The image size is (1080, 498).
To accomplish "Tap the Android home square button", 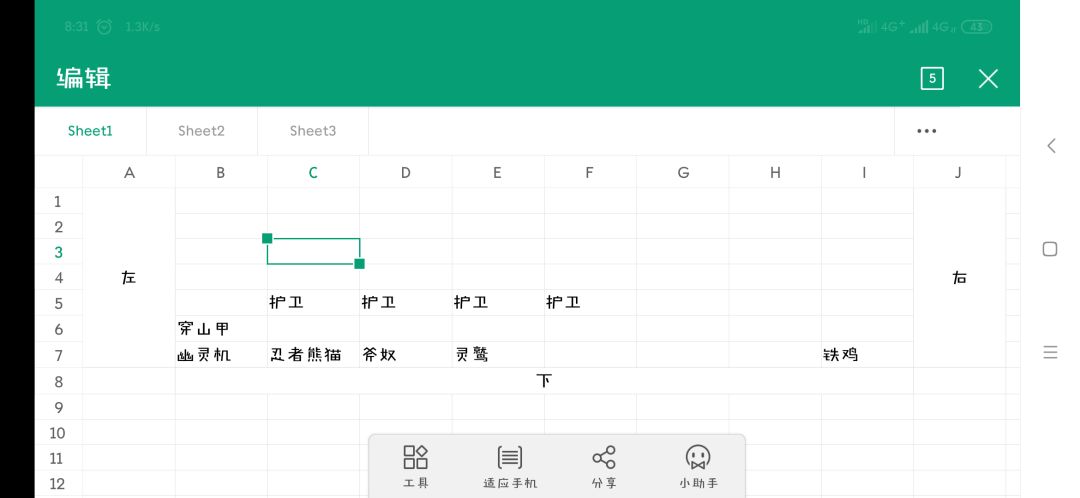I will click(1050, 249).
